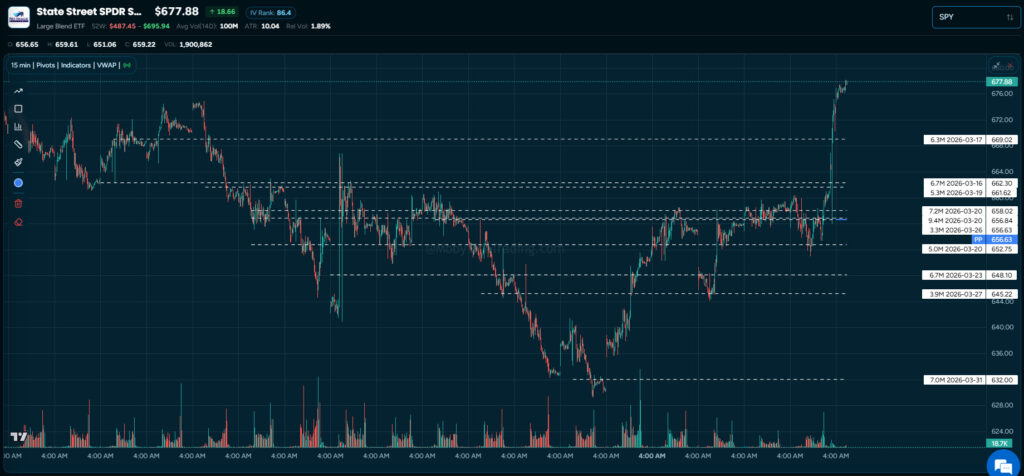Toggle the VWAP overlay
1024x476 pixels.
(x=107, y=65)
